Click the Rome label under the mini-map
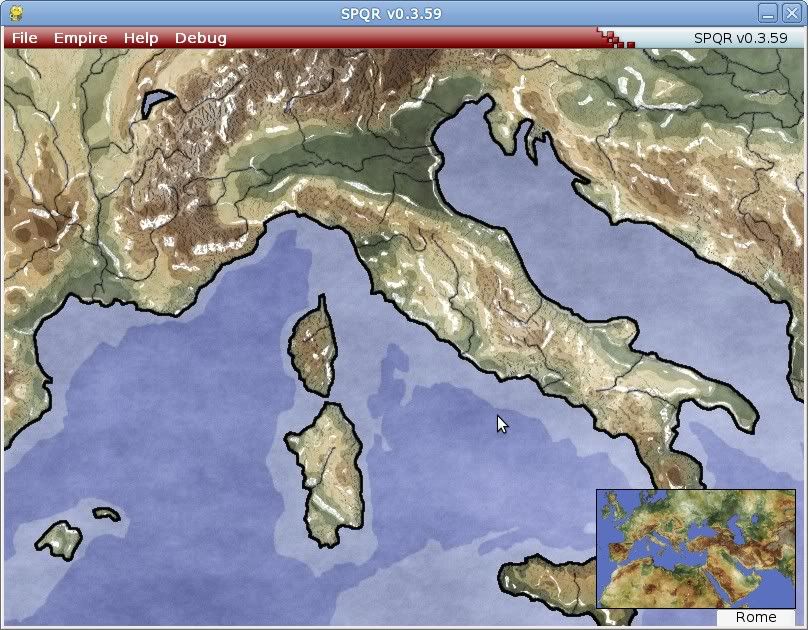The height and width of the screenshot is (630, 808). pyautogui.click(x=755, y=617)
